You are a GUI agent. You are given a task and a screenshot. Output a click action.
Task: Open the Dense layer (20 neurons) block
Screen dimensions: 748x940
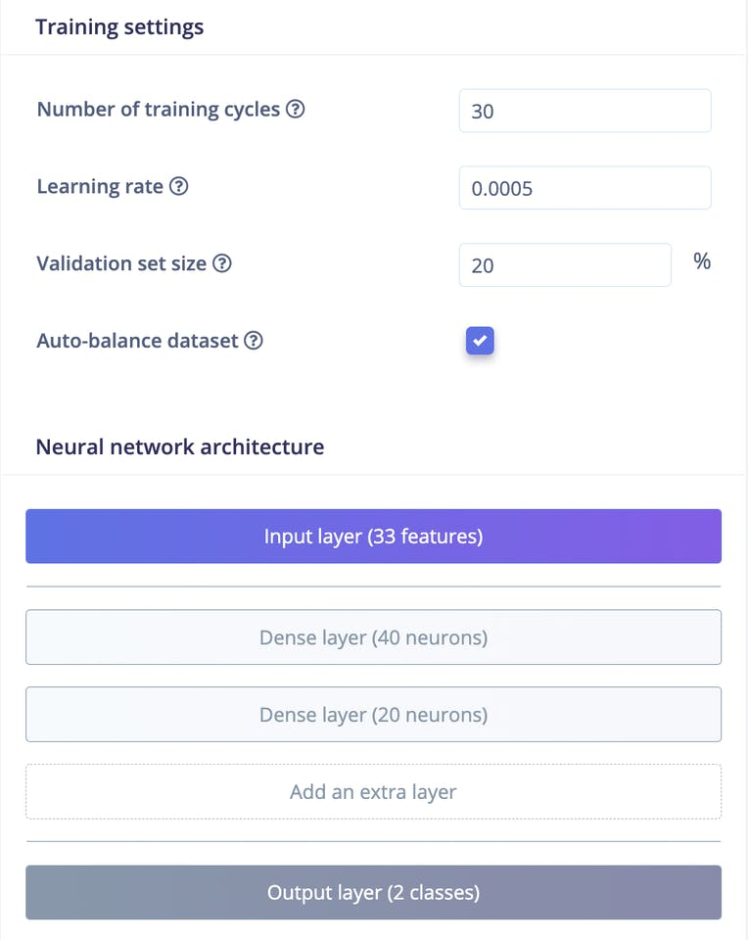tap(373, 715)
